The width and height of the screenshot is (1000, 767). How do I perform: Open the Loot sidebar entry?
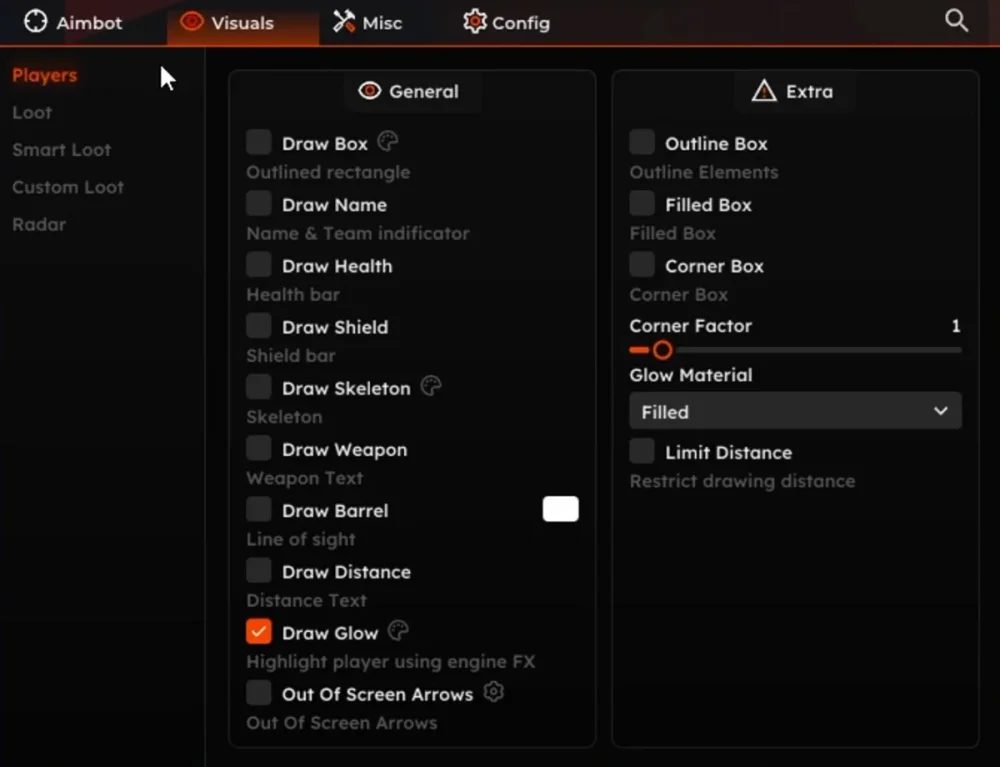(32, 113)
